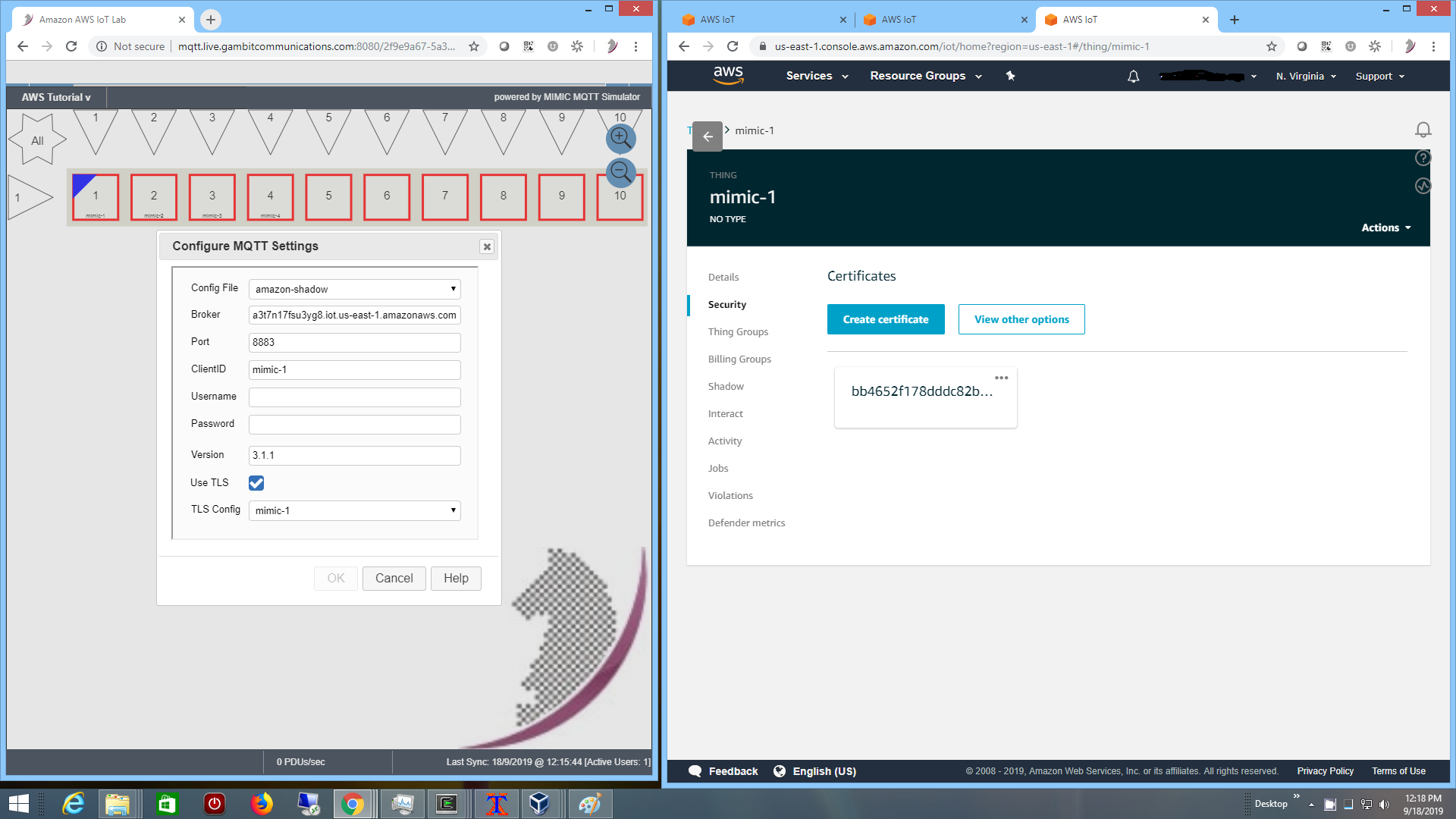Close the Configure MQTT Settings dialog

[x=487, y=246]
